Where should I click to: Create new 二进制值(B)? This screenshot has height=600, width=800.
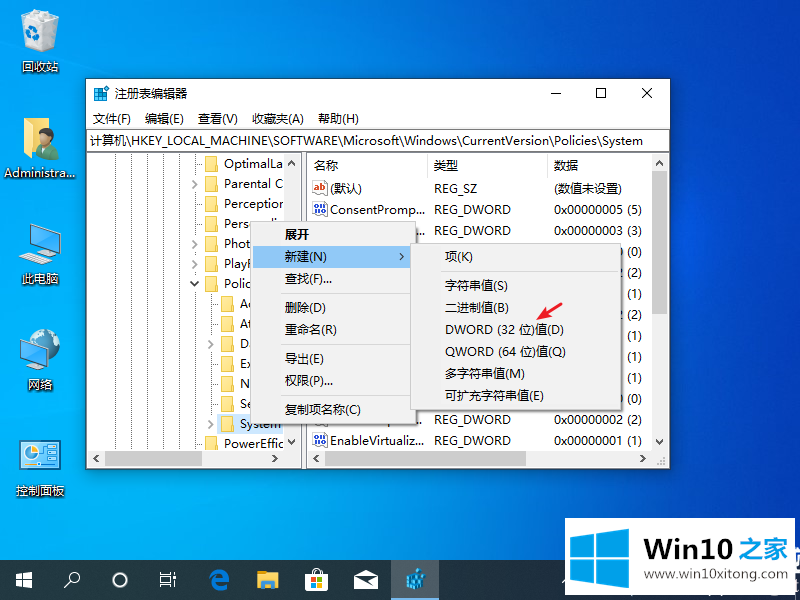tap(516, 308)
